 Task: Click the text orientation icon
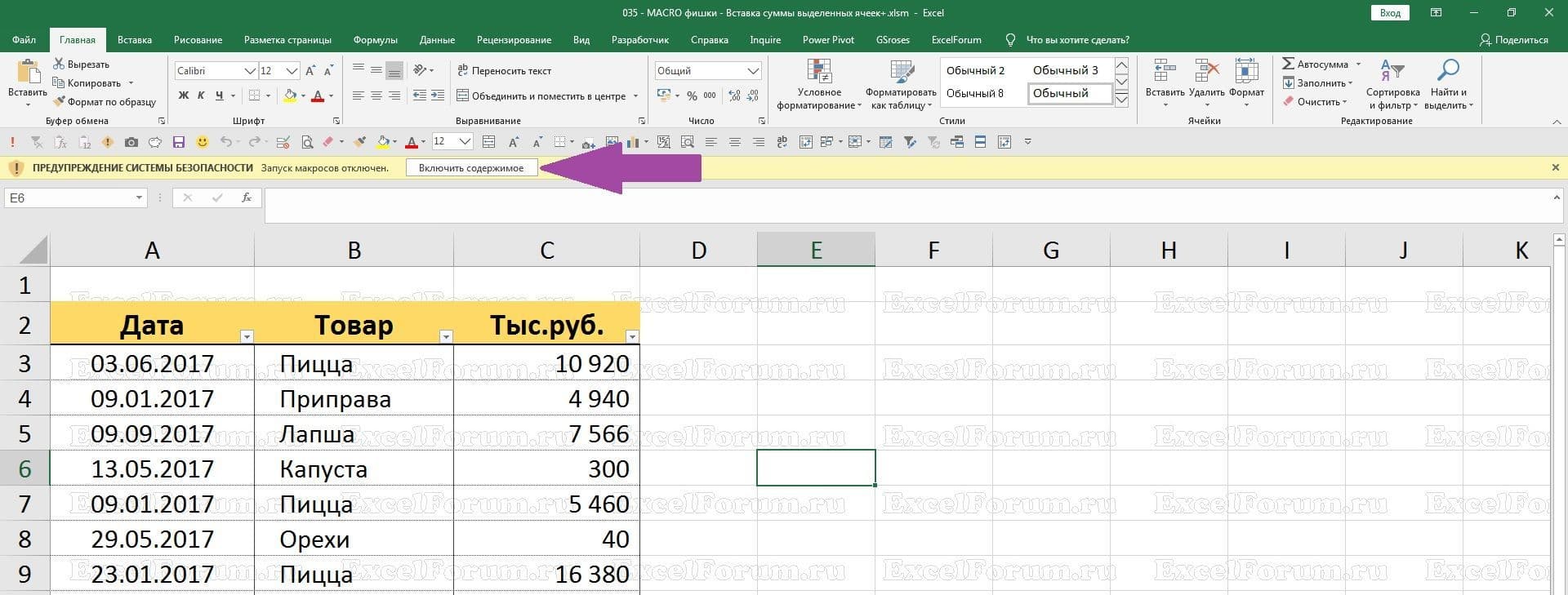pos(420,70)
